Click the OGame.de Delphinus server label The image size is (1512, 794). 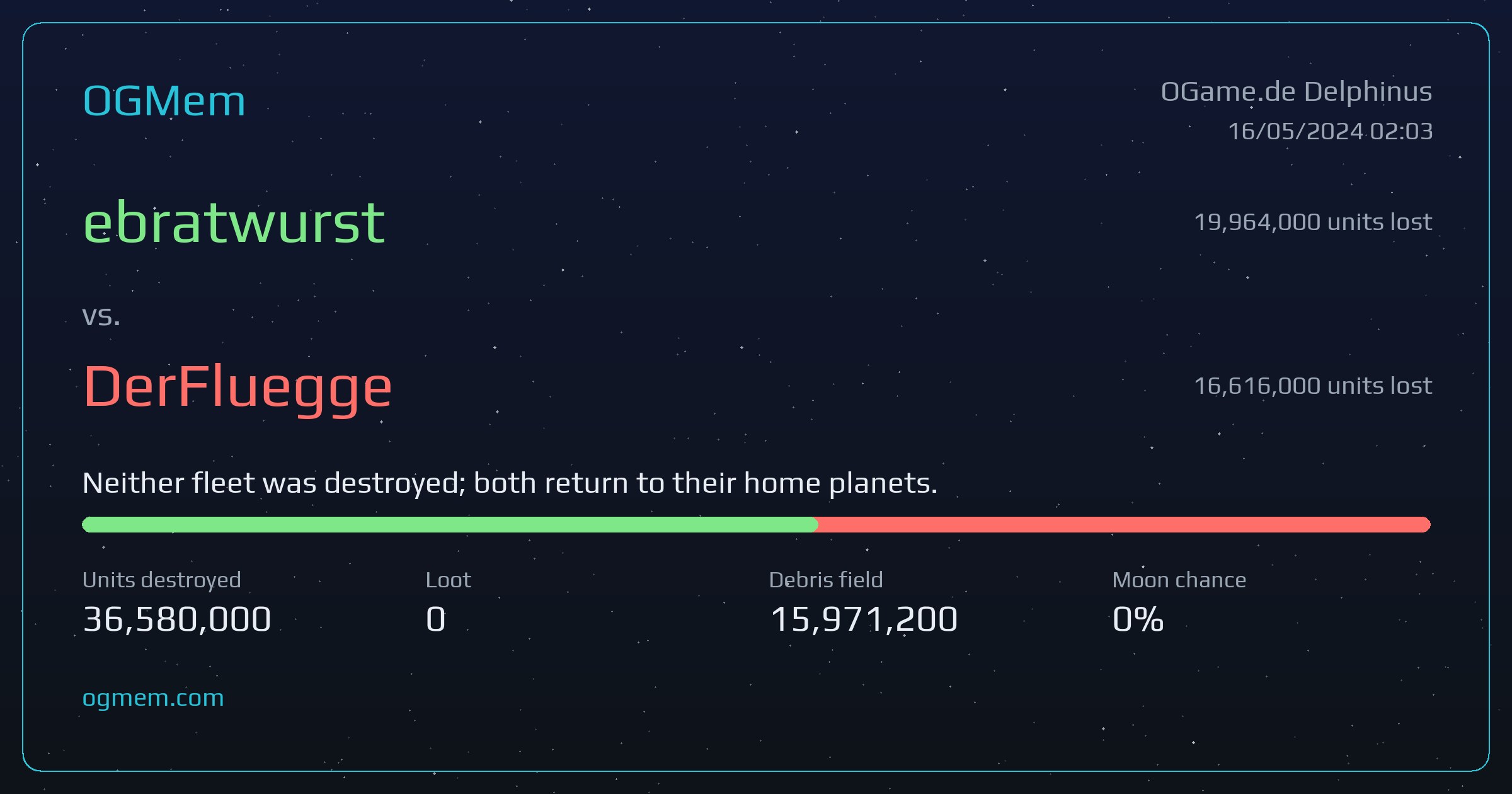[x=1297, y=92]
